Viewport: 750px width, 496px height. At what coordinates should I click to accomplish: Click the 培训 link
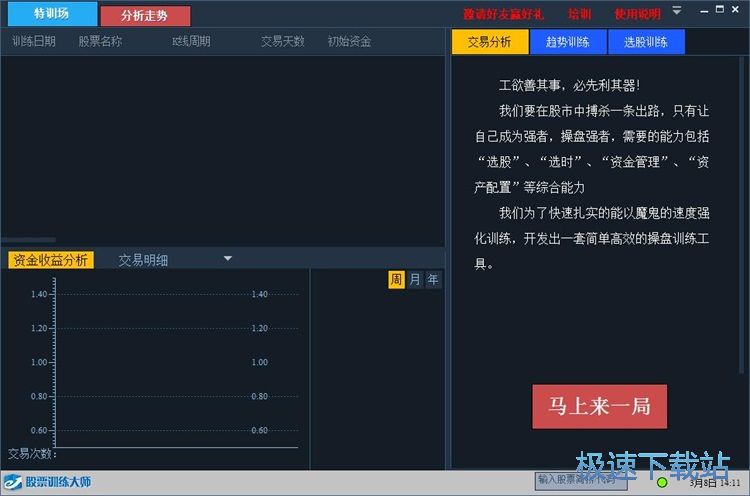click(x=580, y=15)
